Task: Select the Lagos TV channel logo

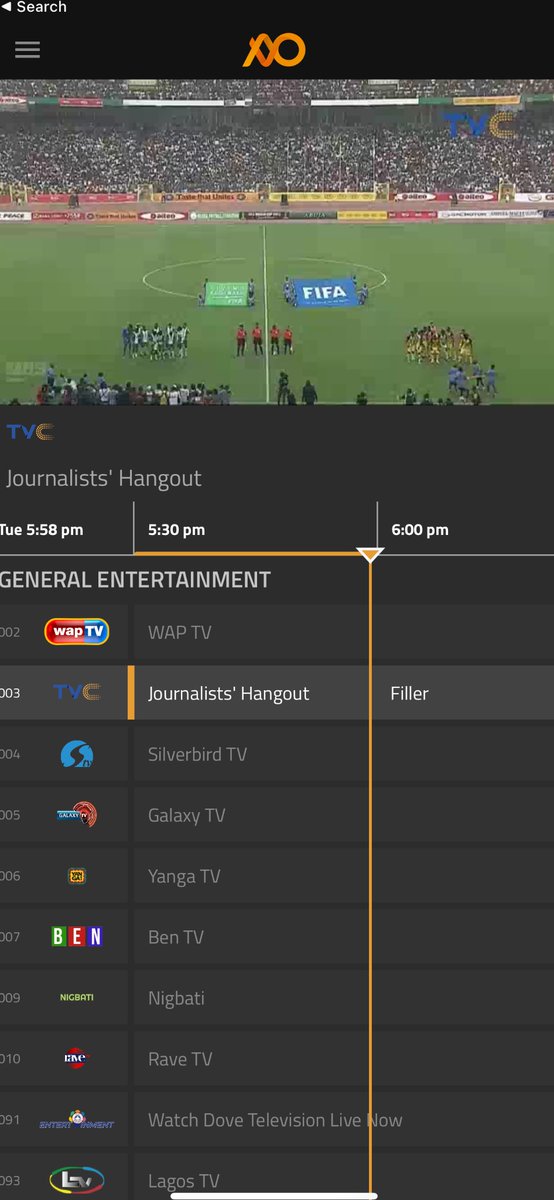Action: (77, 1181)
